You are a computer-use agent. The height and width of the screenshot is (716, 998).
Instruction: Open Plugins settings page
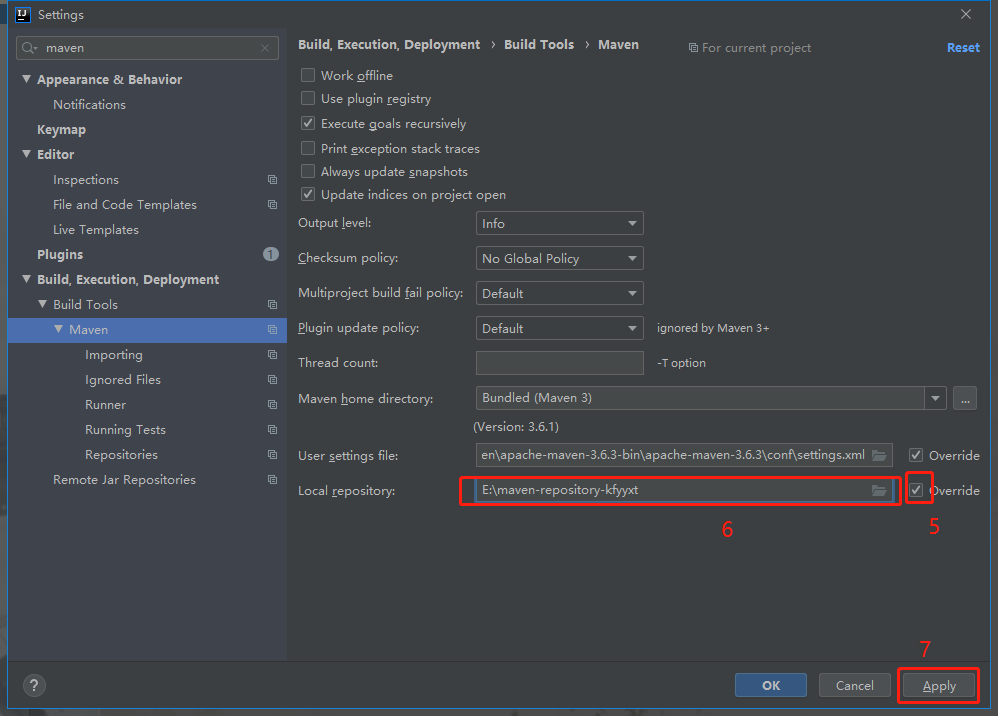click(x=60, y=255)
